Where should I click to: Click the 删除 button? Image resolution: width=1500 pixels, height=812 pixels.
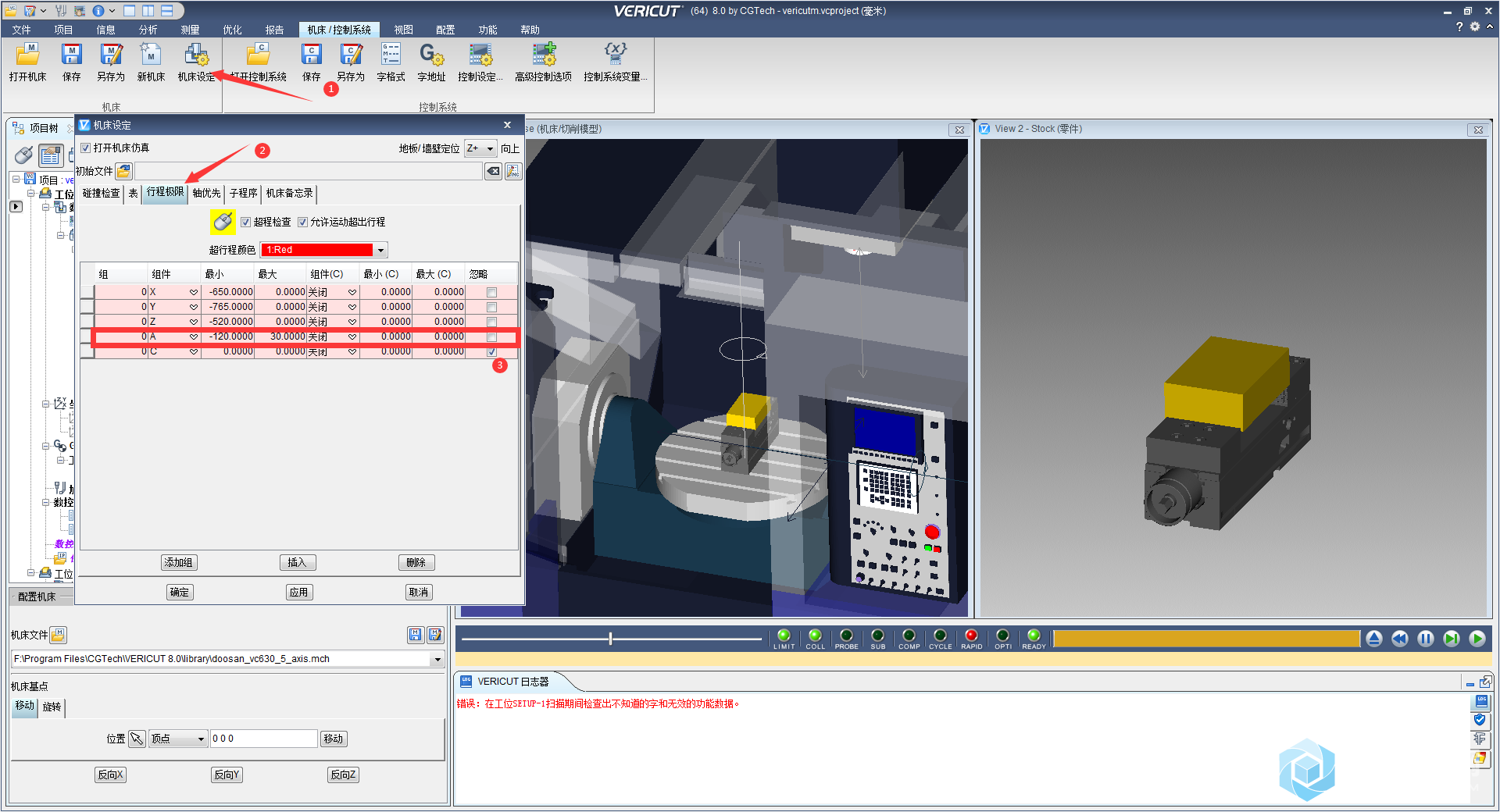(416, 562)
